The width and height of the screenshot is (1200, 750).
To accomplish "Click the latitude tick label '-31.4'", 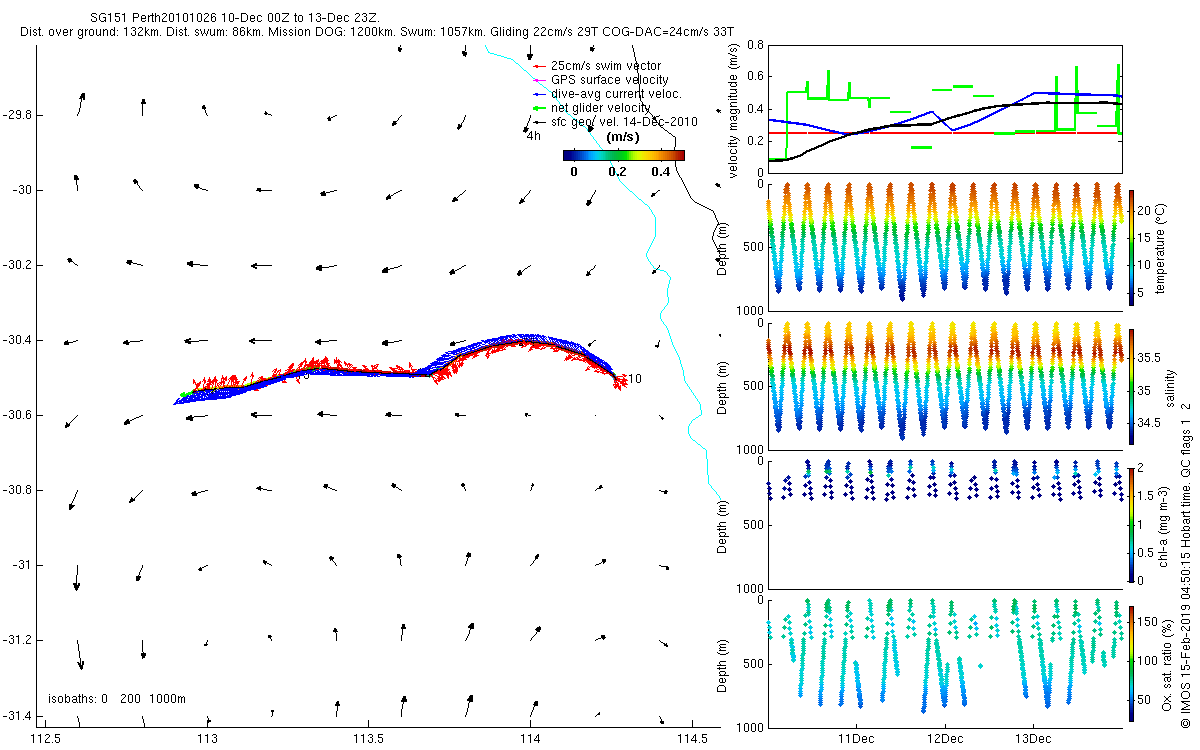I will [17, 715].
